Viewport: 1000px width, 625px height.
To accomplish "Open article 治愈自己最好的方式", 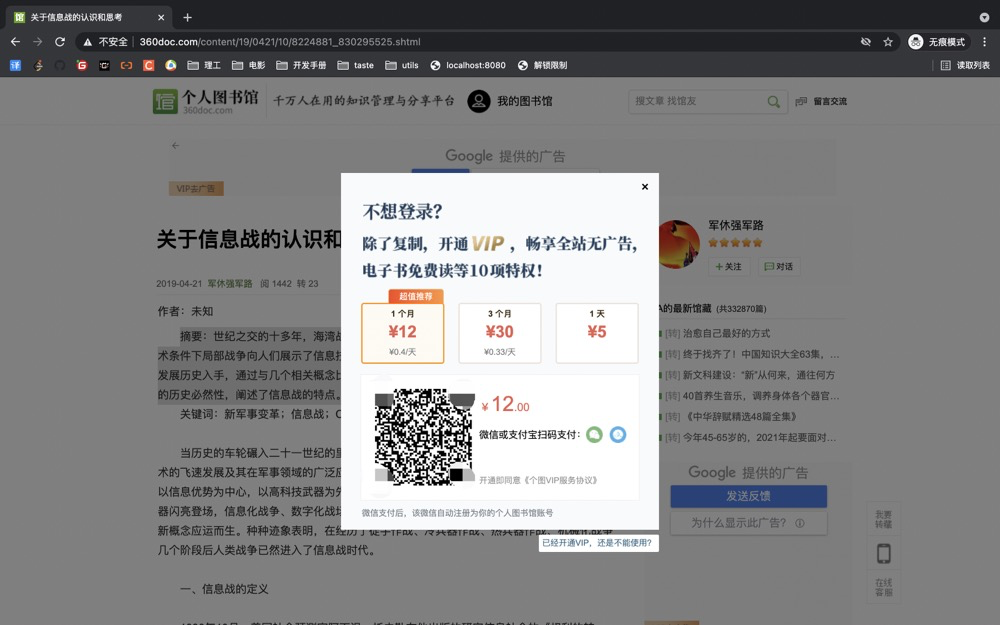I will [x=726, y=333].
